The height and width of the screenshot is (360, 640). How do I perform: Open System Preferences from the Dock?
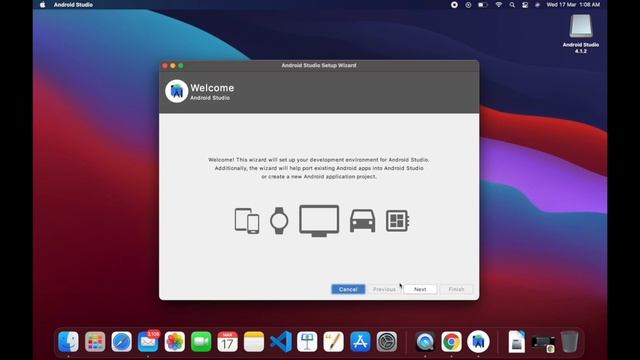pyautogui.click(x=387, y=342)
